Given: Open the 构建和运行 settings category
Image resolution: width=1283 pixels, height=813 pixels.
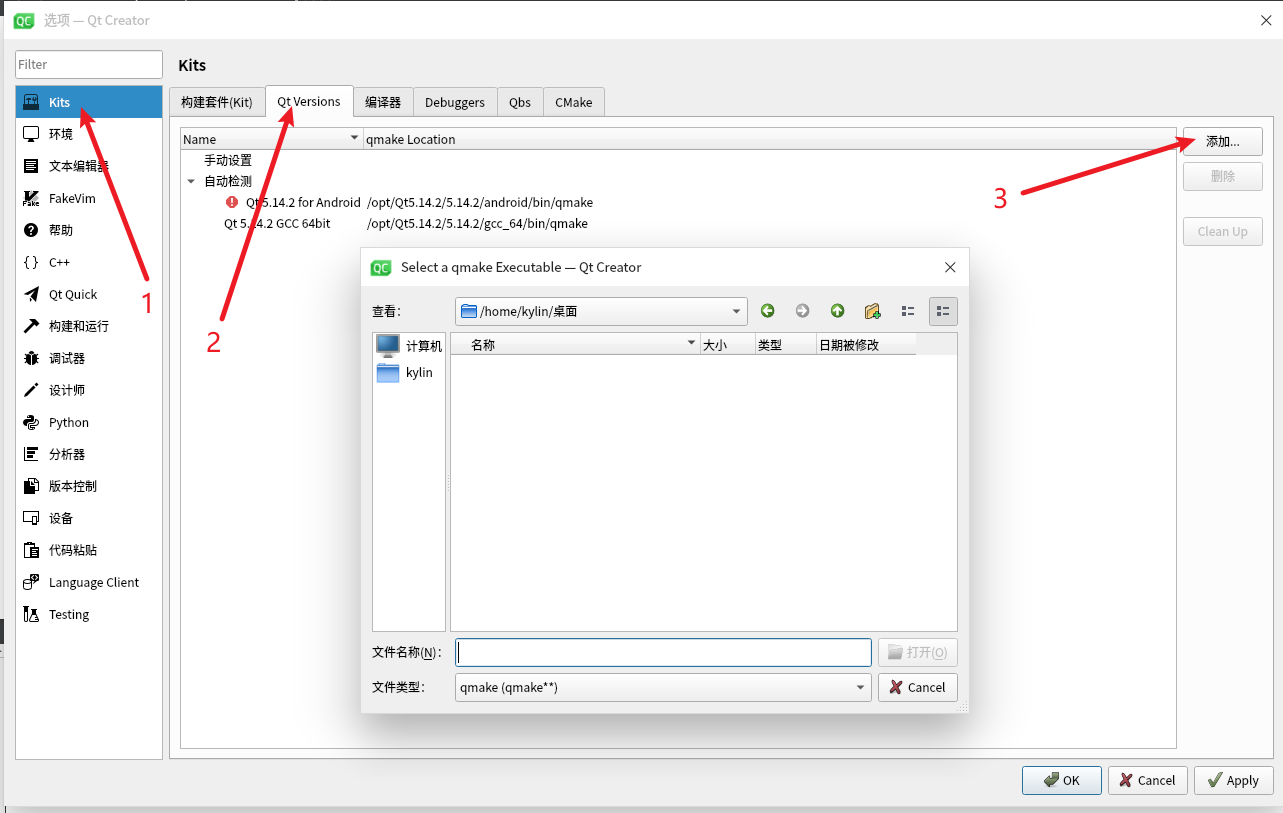Looking at the screenshot, I should tap(89, 326).
